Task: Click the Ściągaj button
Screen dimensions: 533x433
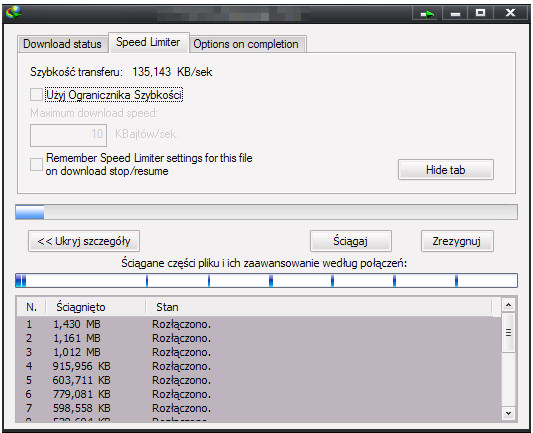Action: coord(350,241)
